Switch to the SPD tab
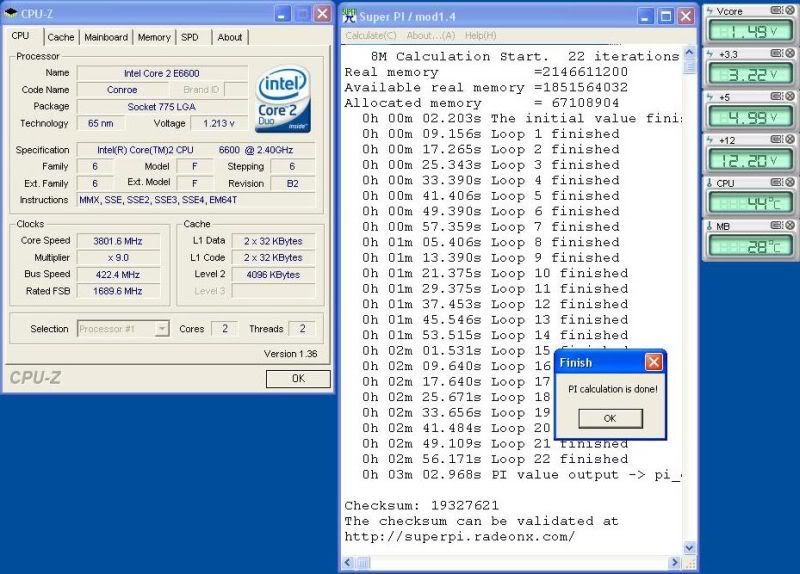 [190, 37]
